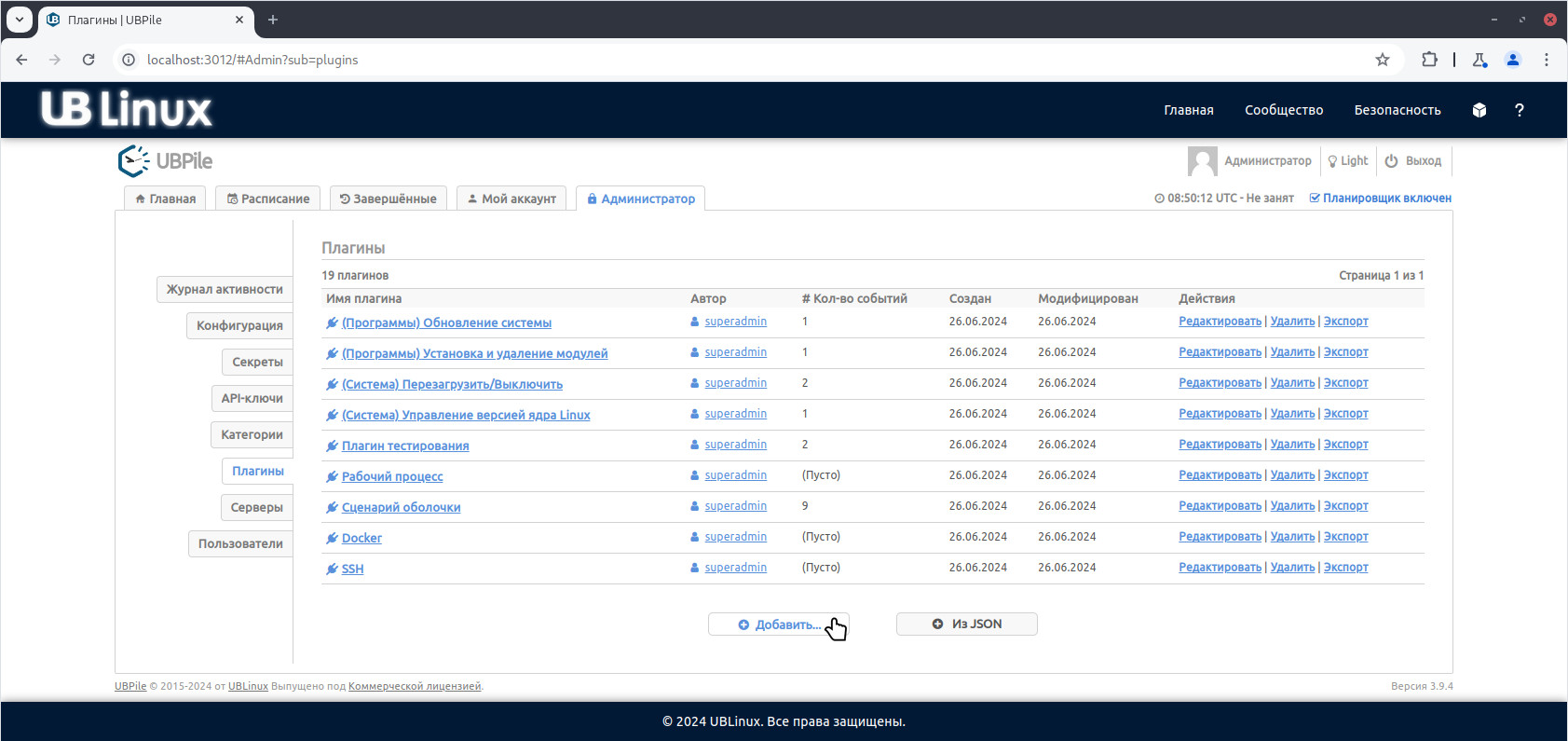
Task: Click the Chrome labs flask icon
Action: pyautogui.click(x=1479, y=60)
